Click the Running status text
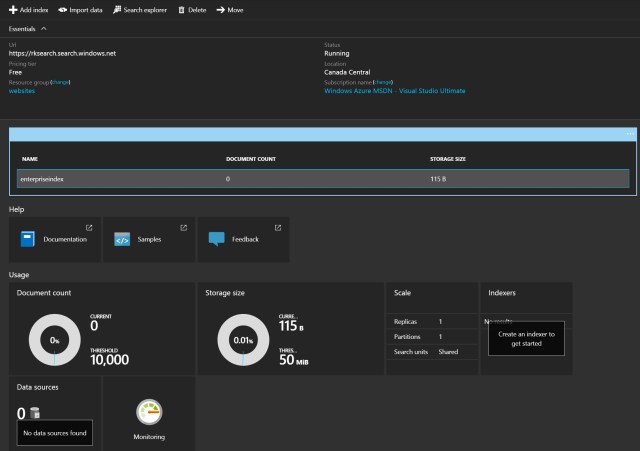 (x=337, y=53)
